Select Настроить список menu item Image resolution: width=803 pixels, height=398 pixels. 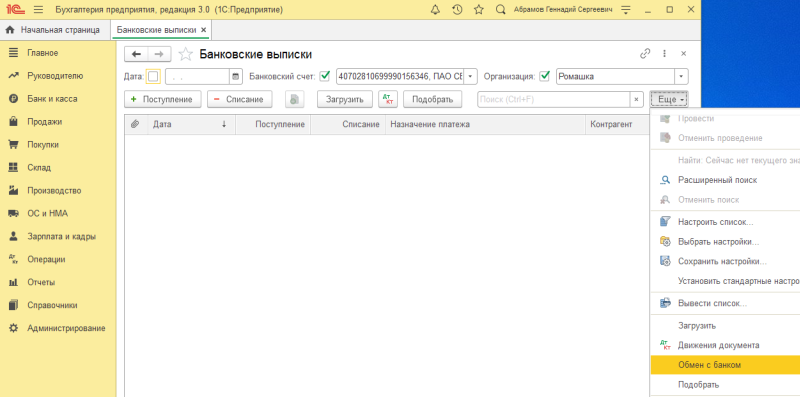[x=725, y=222]
